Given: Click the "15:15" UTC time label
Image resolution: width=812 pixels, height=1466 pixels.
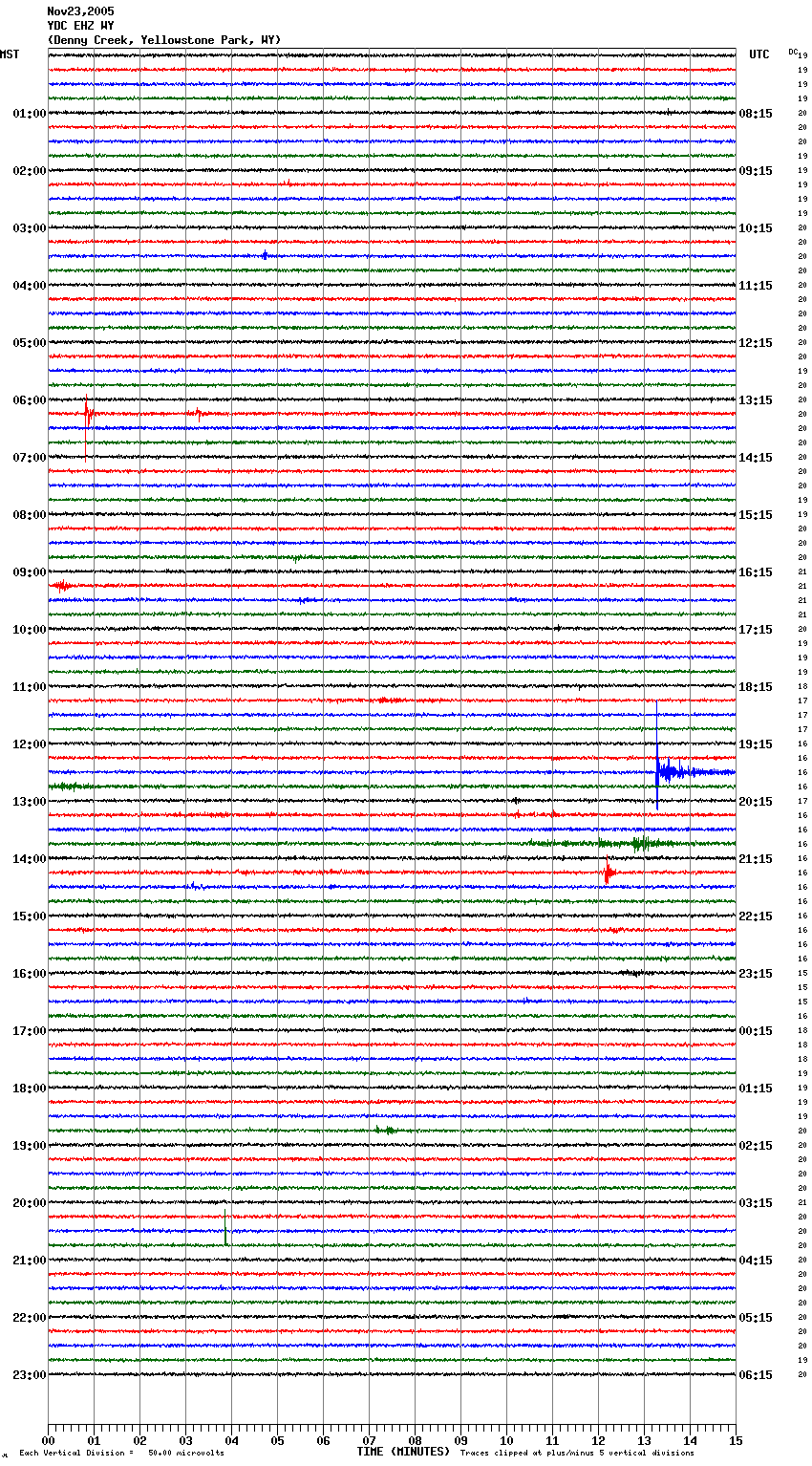Looking at the screenshot, I should (x=756, y=515).
